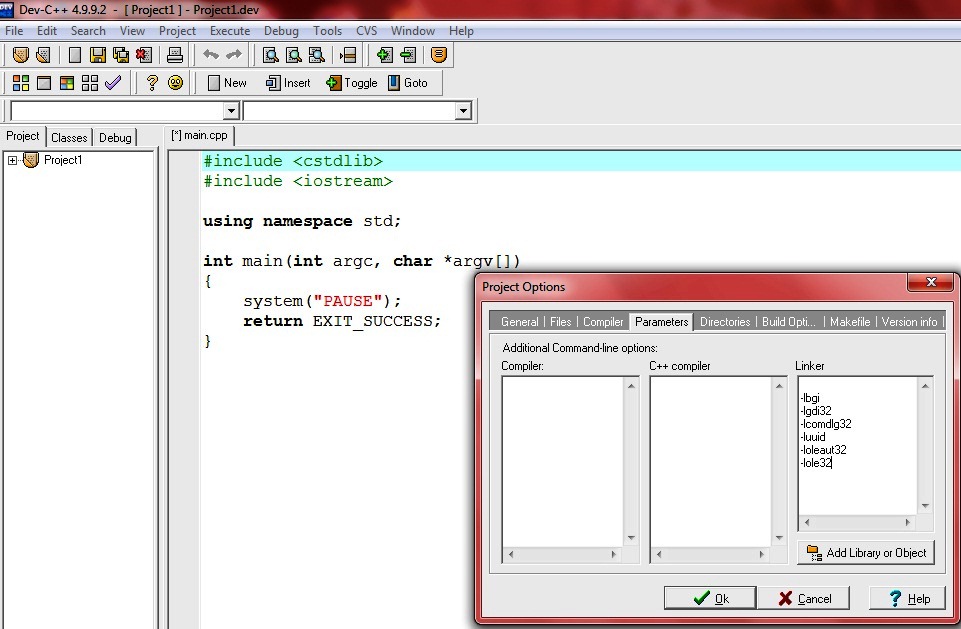Viewport: 961px width, 629px height.
Task: Switch to Build Options tab
Action: click(789, 322)
